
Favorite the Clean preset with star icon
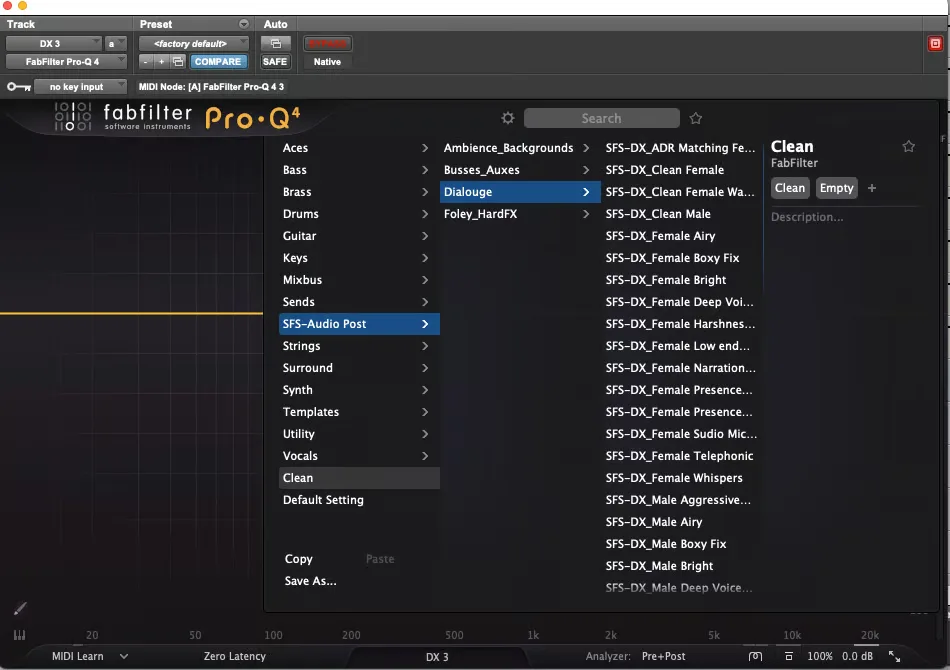[908, 146]
